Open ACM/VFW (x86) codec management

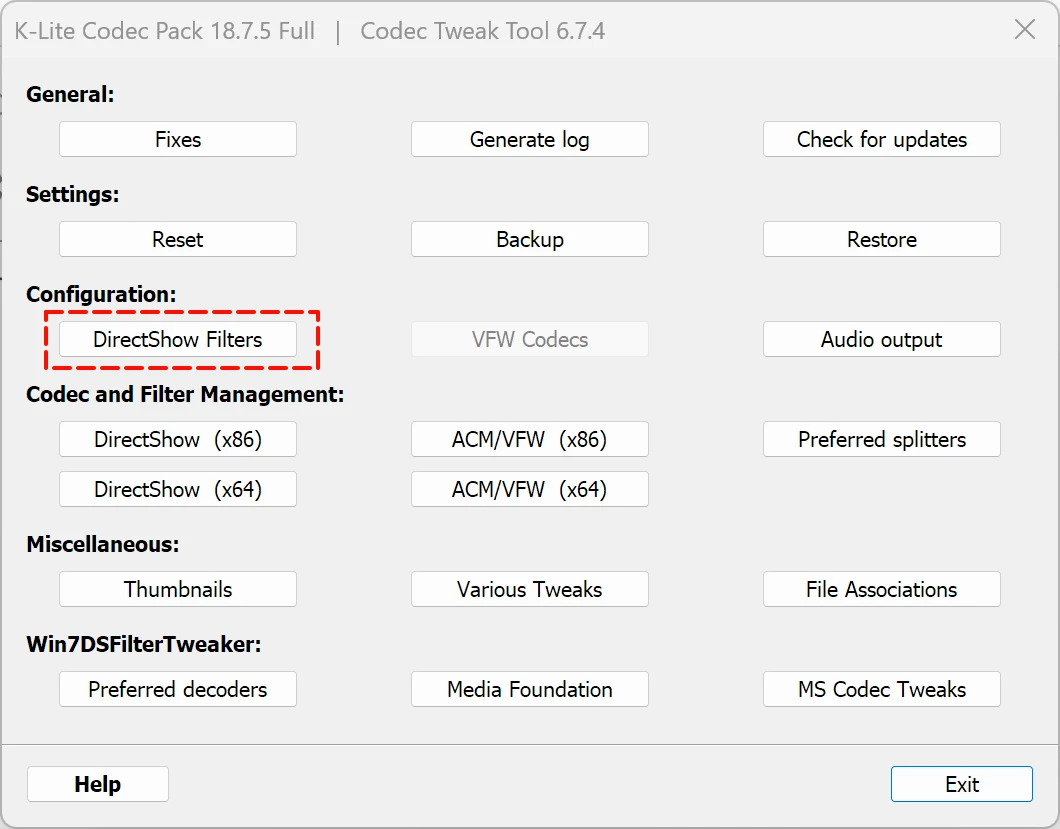[x=529, y=440]
